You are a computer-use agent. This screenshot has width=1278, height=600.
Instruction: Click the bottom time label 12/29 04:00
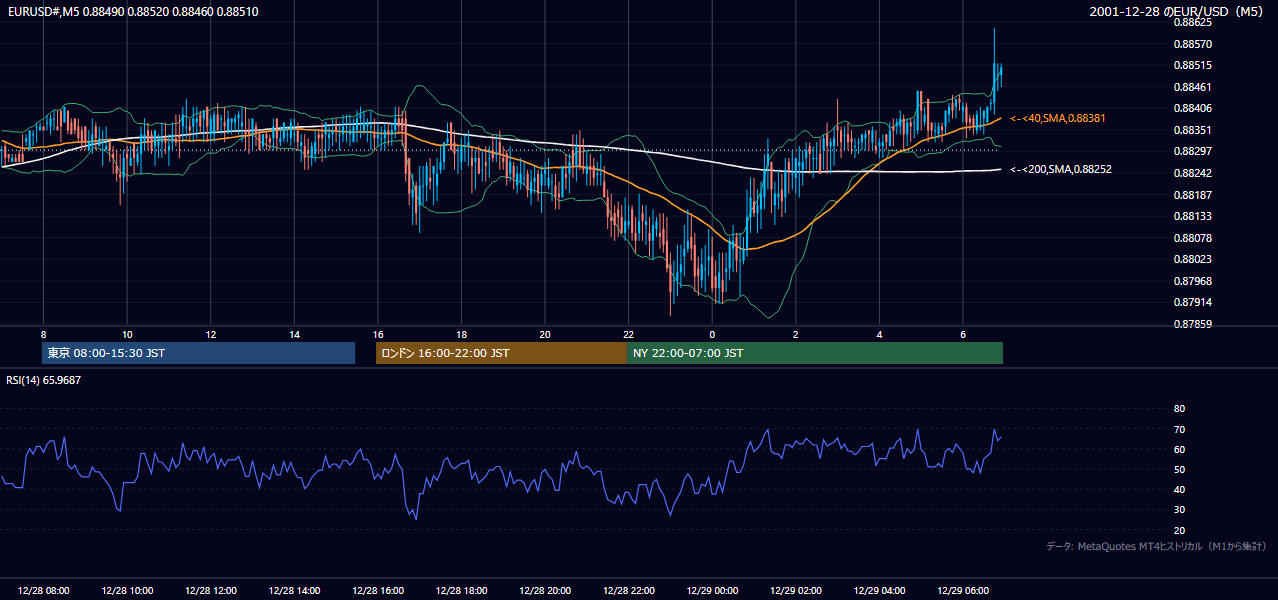[880, 591]
